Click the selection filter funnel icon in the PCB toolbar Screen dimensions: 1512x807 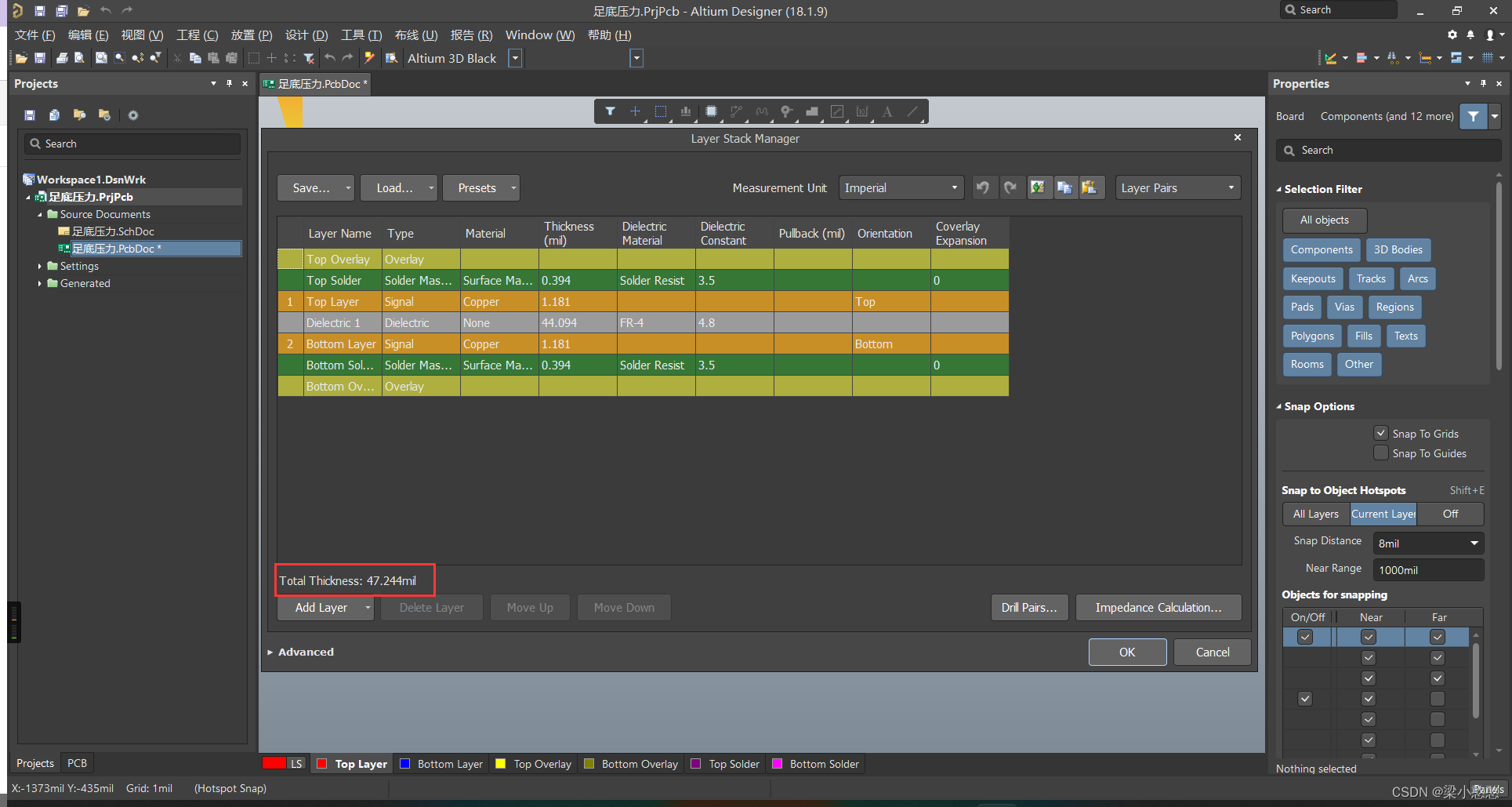click(610, 111)
